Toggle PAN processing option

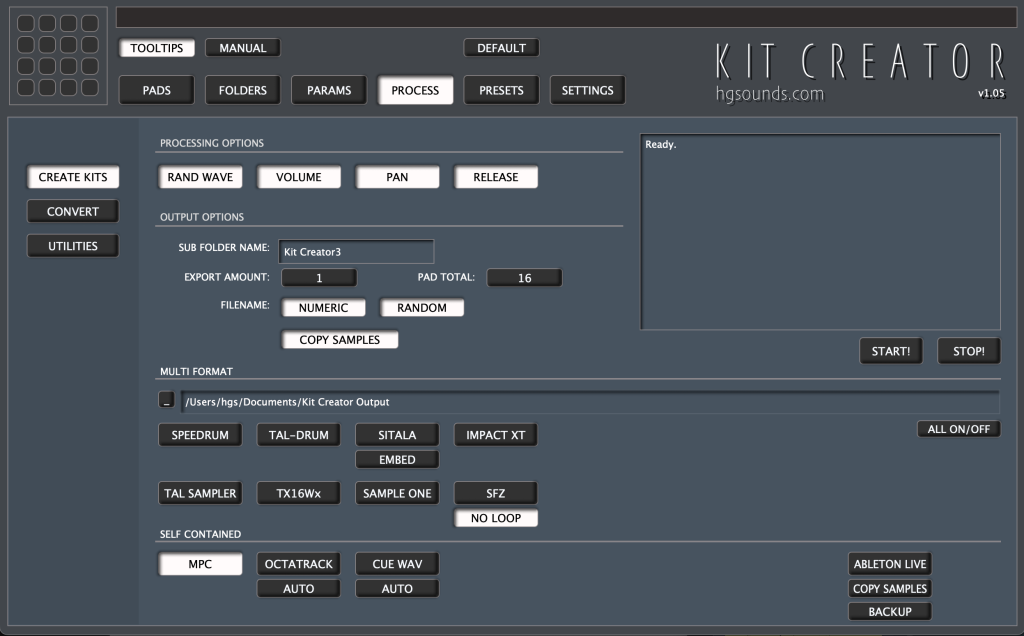point(397,177)
